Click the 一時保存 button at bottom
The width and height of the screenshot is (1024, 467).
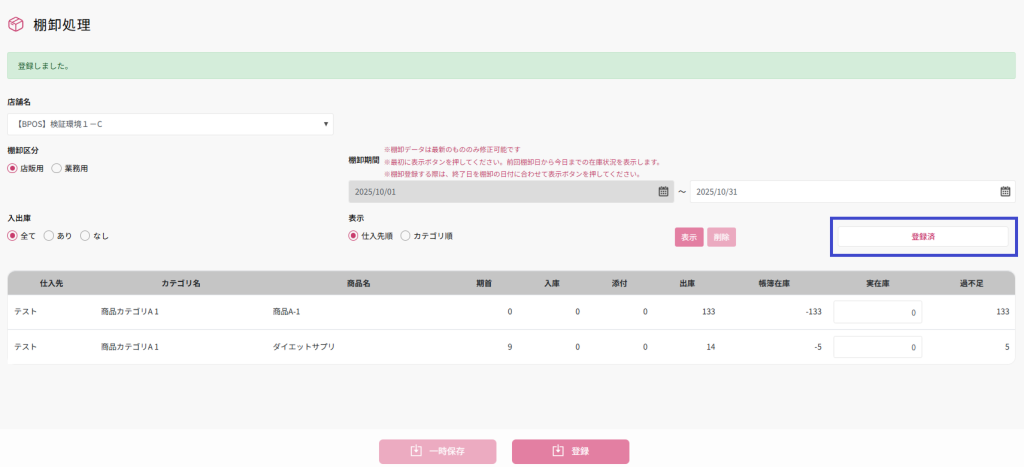437,451
